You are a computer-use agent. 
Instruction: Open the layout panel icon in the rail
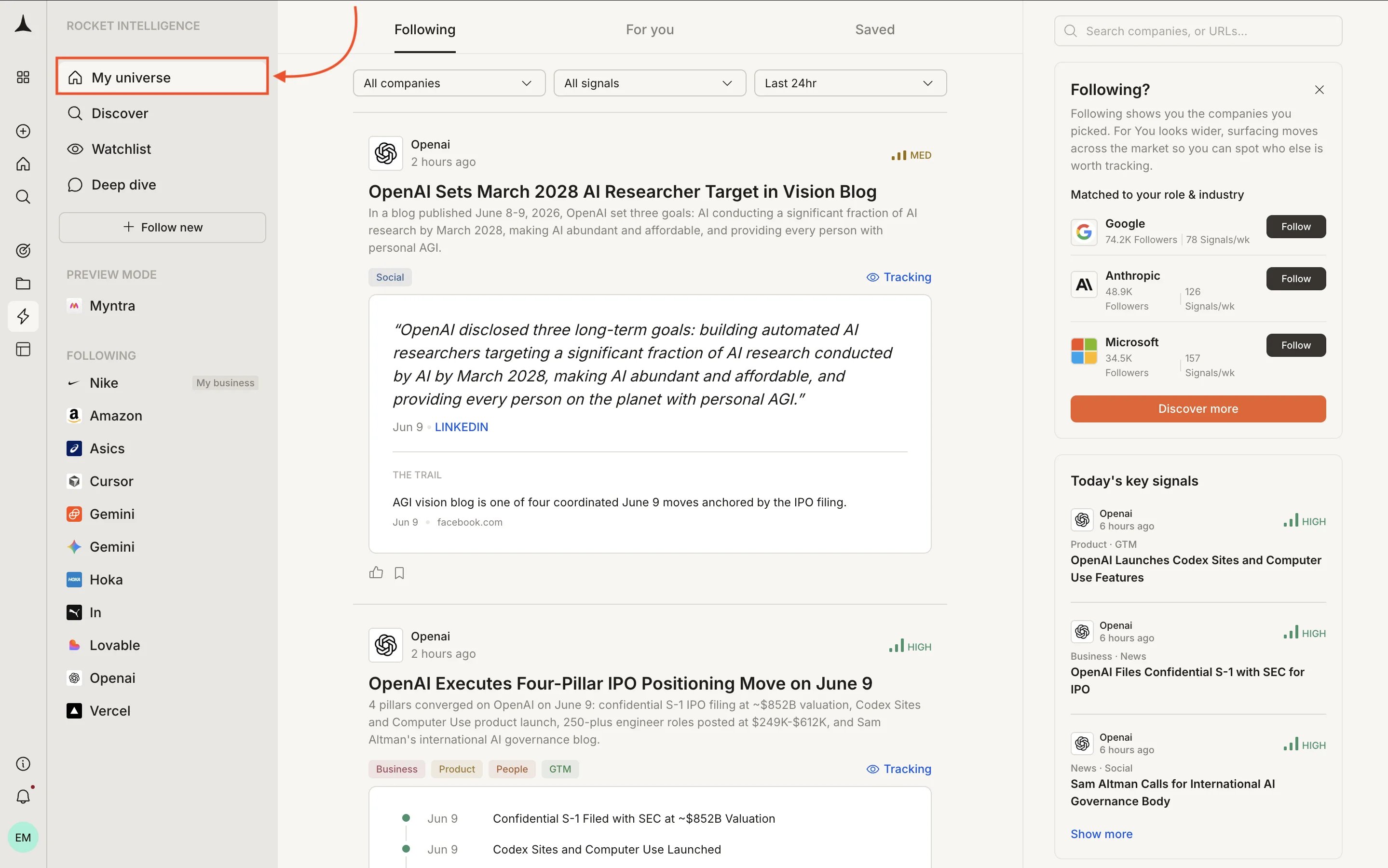23,349
